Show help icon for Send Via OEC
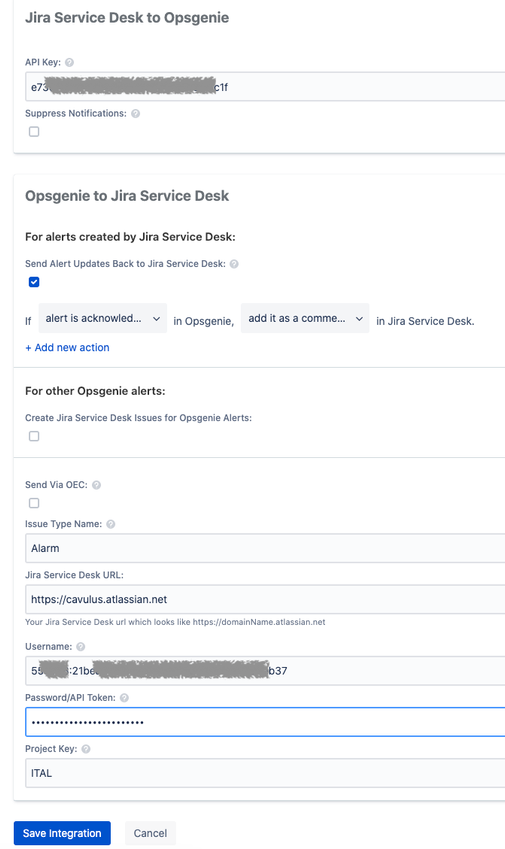Viewport: 505px width, 849px height. click(x=96, y=485)
